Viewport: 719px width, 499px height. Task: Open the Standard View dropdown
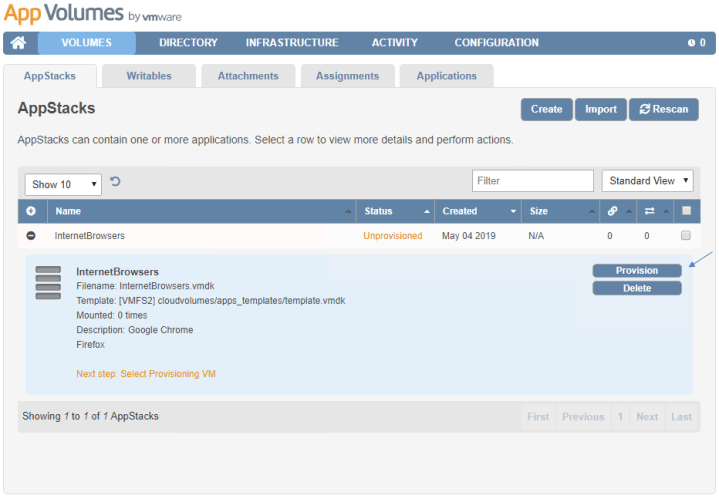647,181
